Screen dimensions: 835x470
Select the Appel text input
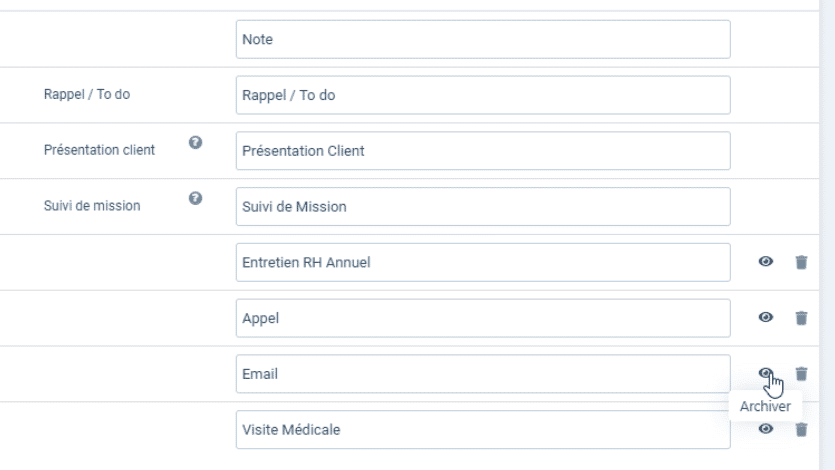click(483, 318)
